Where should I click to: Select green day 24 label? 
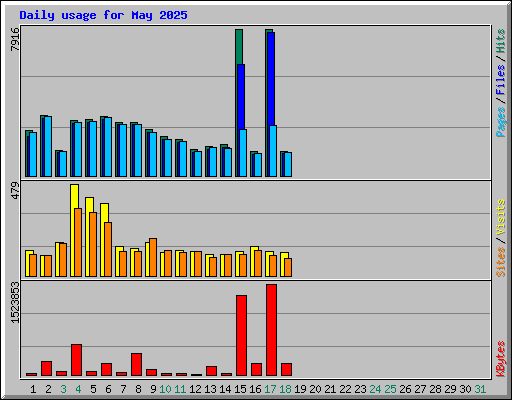click(375, 389)
